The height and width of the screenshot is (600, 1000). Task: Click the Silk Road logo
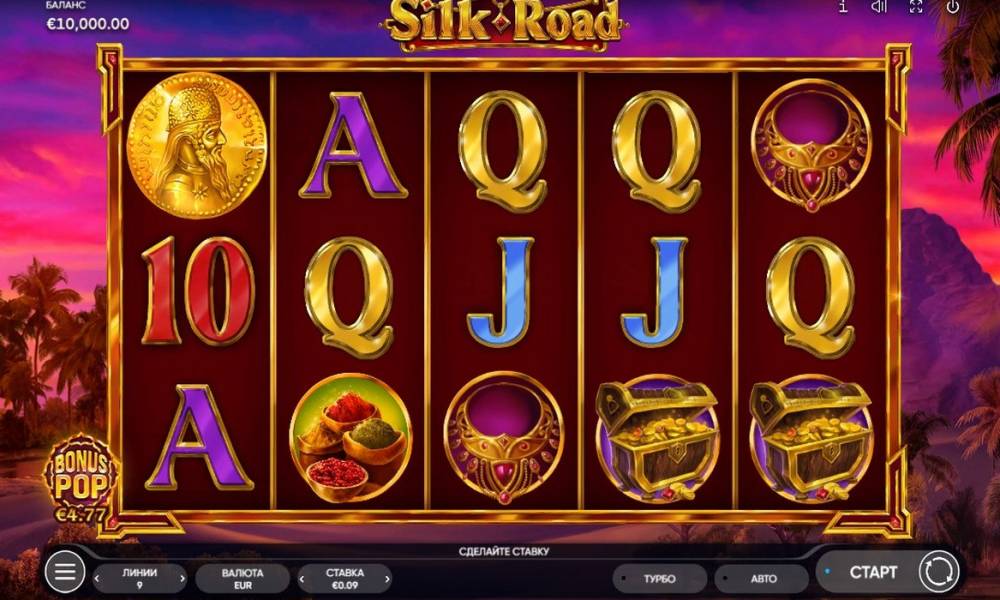504,24
